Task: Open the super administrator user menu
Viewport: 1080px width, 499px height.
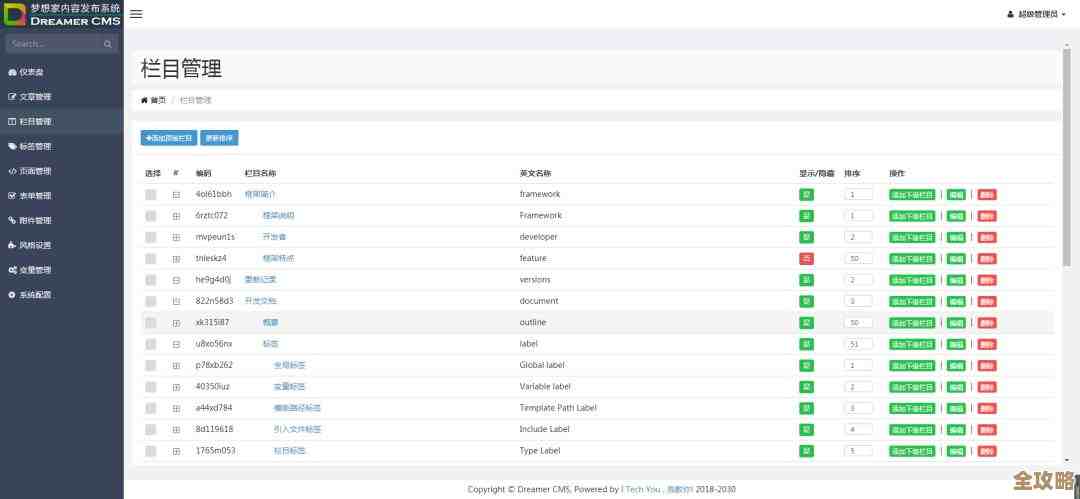Action: tap(1039, 14)
